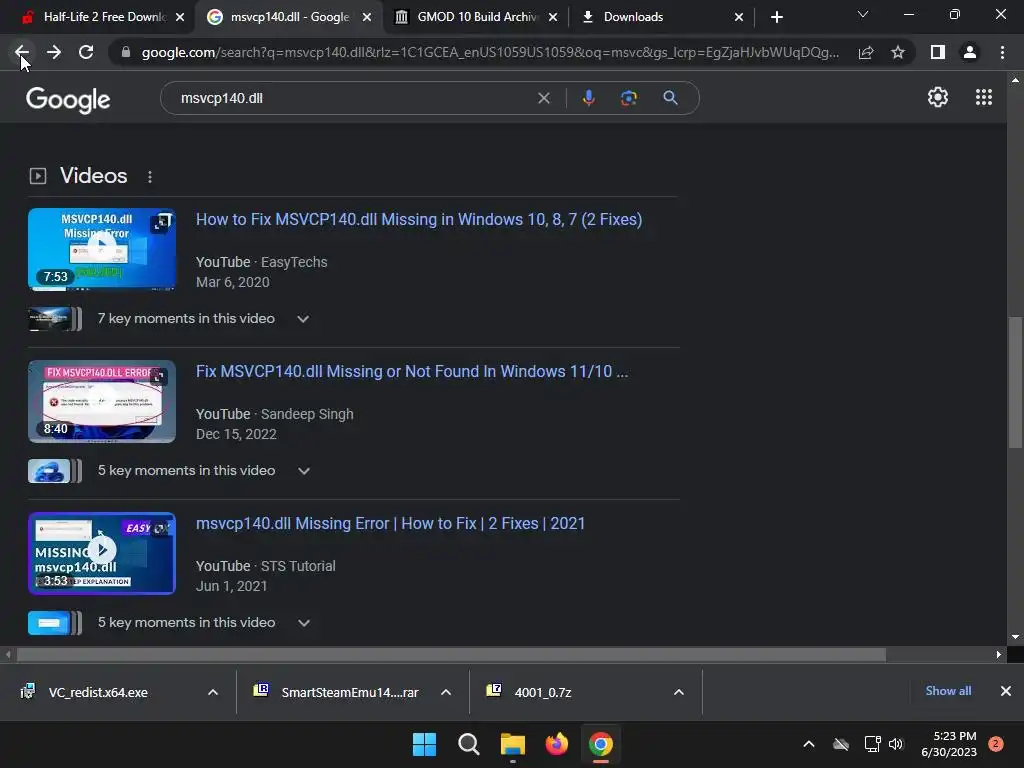Click the browser address bar URL
1024x768 pixels.
point(490,52)
